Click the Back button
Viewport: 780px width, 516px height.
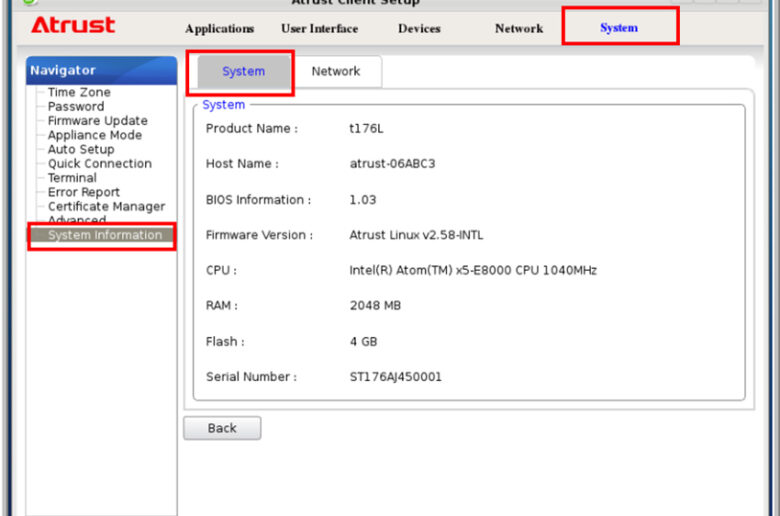(222, 428)
